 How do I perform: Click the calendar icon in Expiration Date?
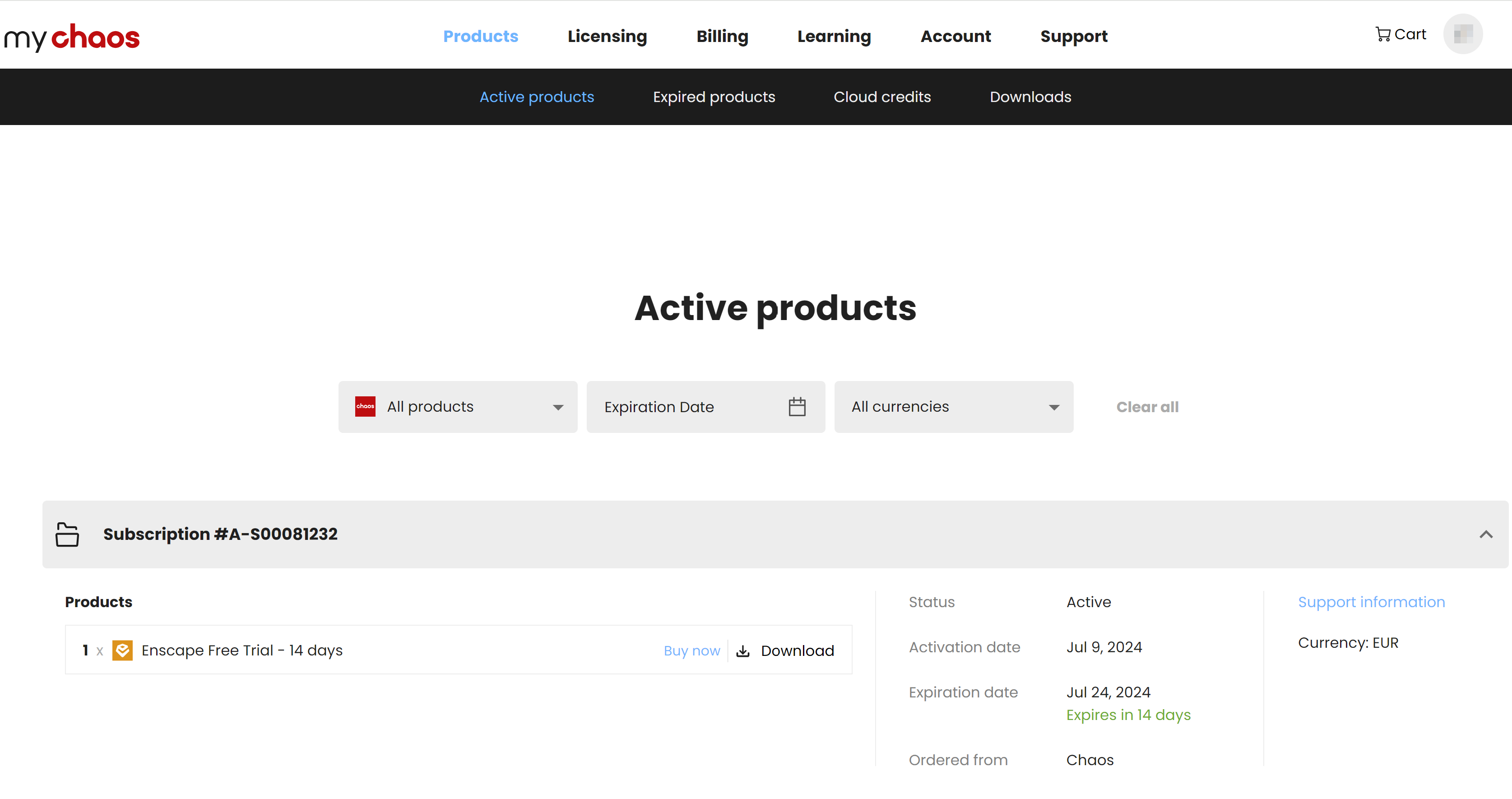(797, 407)
